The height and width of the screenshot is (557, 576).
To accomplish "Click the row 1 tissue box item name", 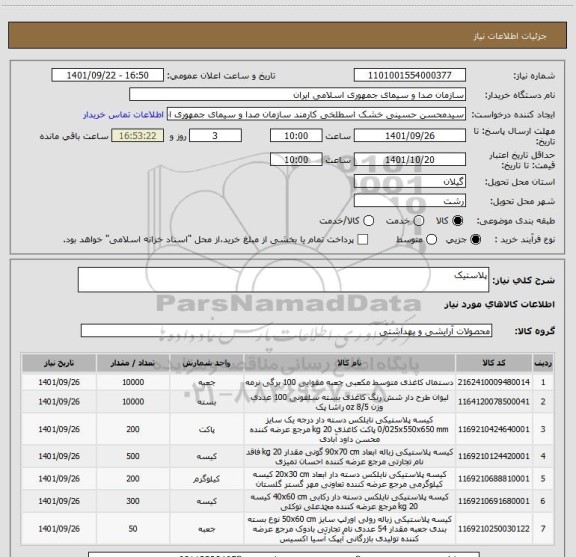I will tap(349, 382).
